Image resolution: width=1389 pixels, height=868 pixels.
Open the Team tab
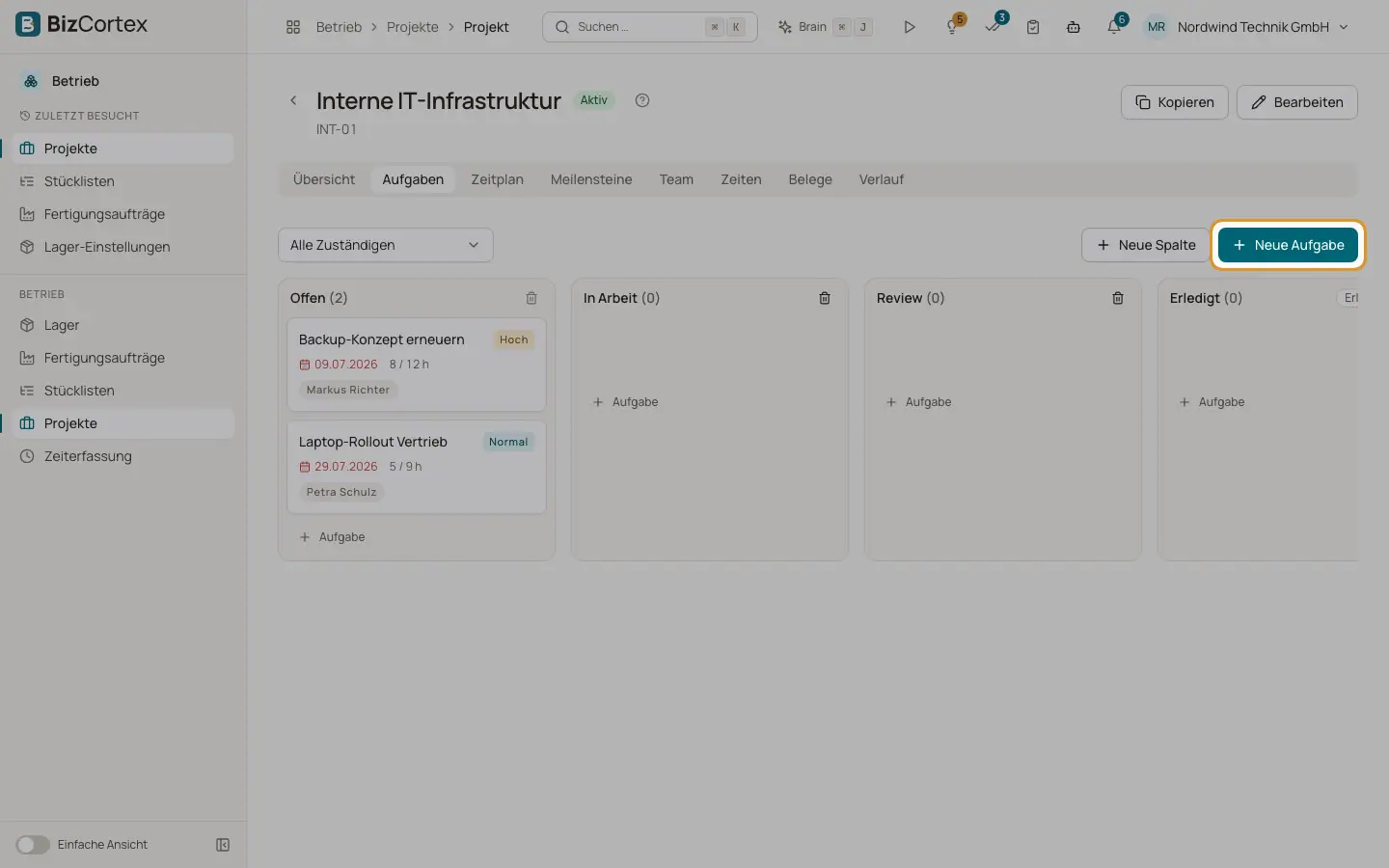[x=676, y=179]
